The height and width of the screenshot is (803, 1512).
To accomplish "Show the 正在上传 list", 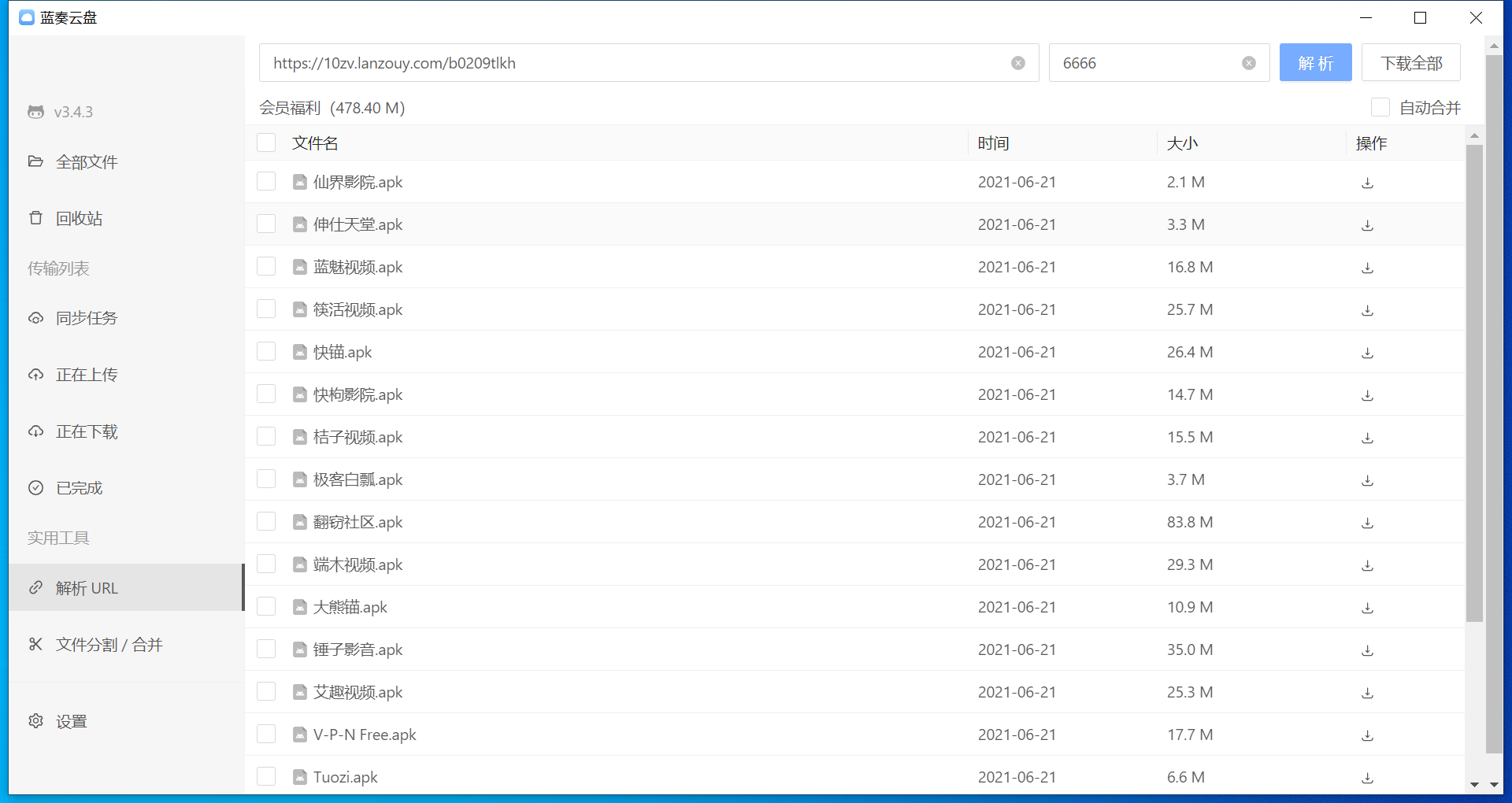I will (x=126, y=375).
